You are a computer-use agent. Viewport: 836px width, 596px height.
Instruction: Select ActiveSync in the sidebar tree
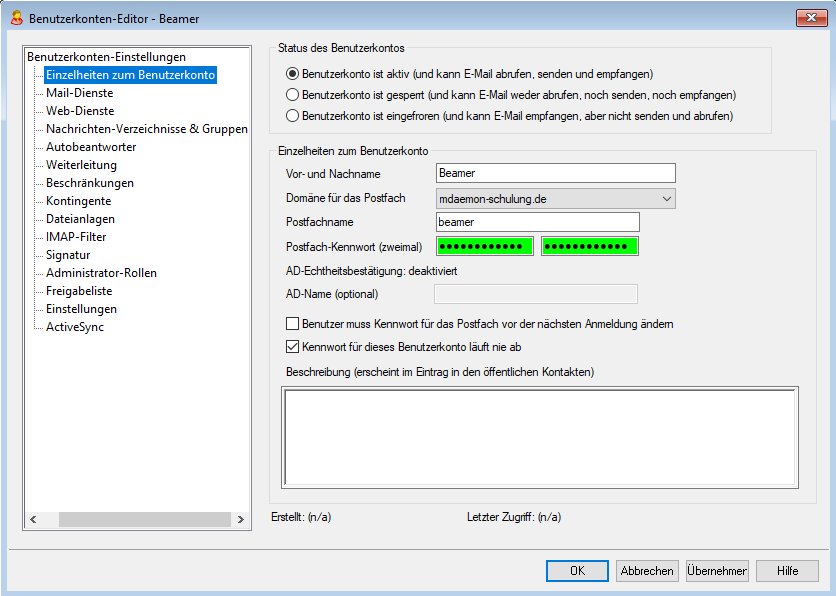click(x=75, y=327)
